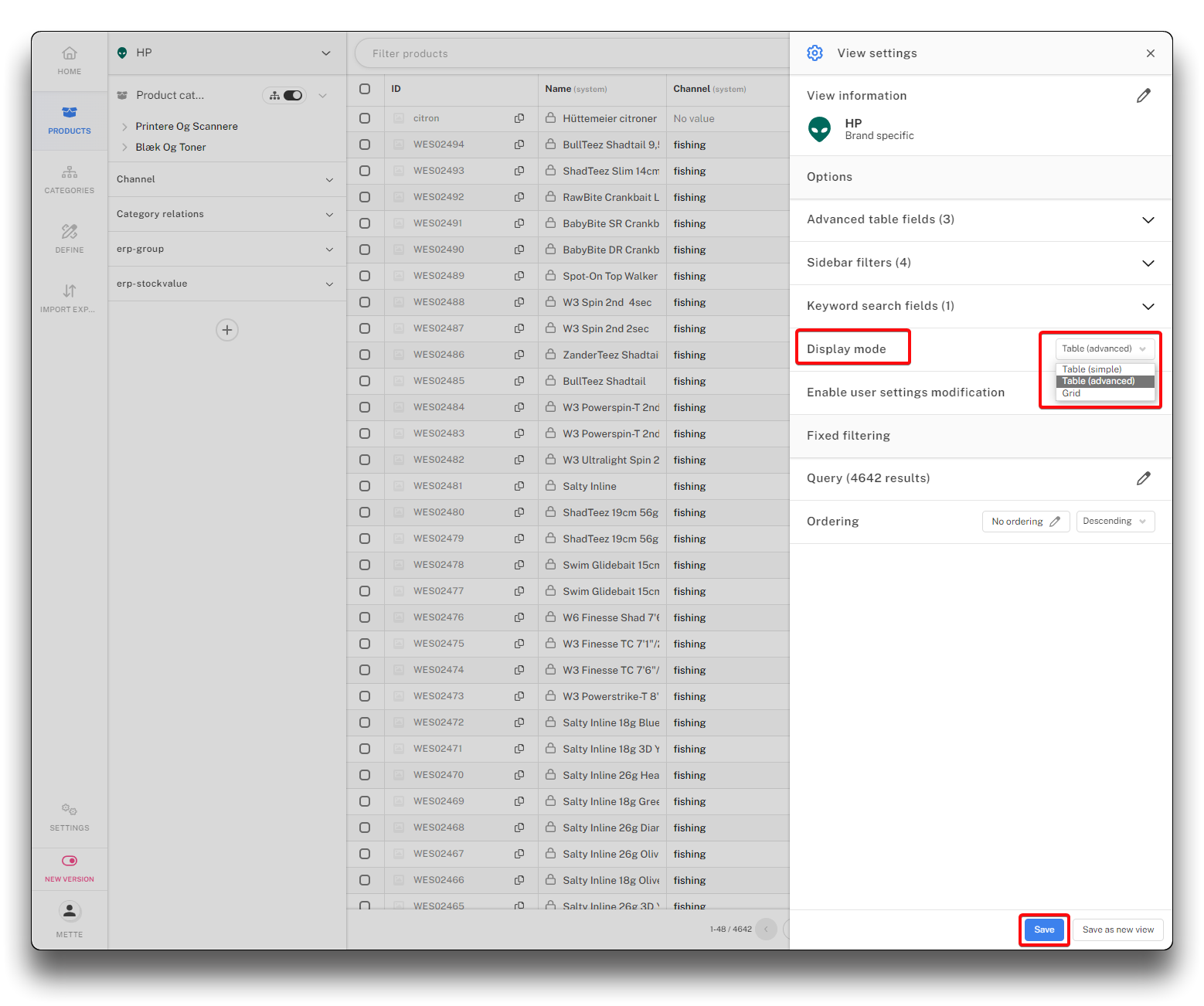Select Grid display mode option
This screenshot has width=1204, height=1006.
tap(1071, 393)
